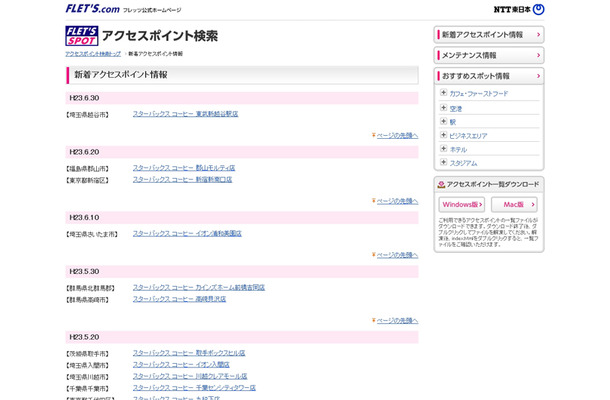Viewport: 610px width, 400px height.
Task: Open the Starbucks link for 東京都新宿区
Action: tap(182, 180)
